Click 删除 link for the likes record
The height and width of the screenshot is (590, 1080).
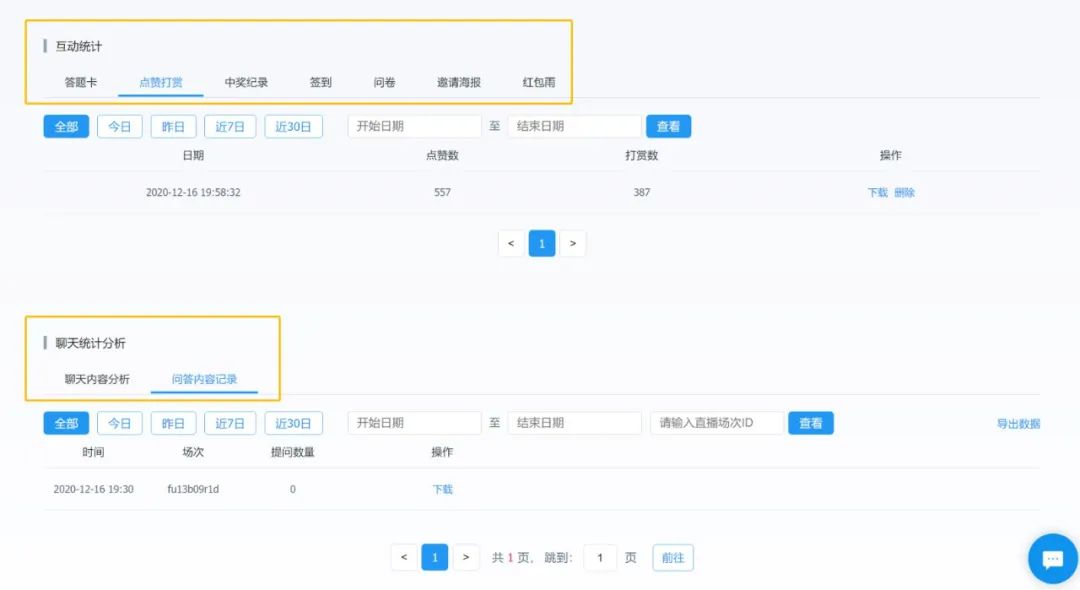[904, 192]
